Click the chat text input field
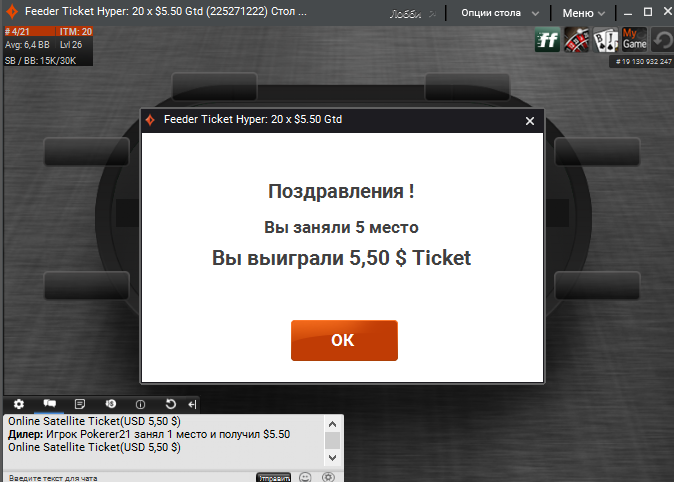 129,477
